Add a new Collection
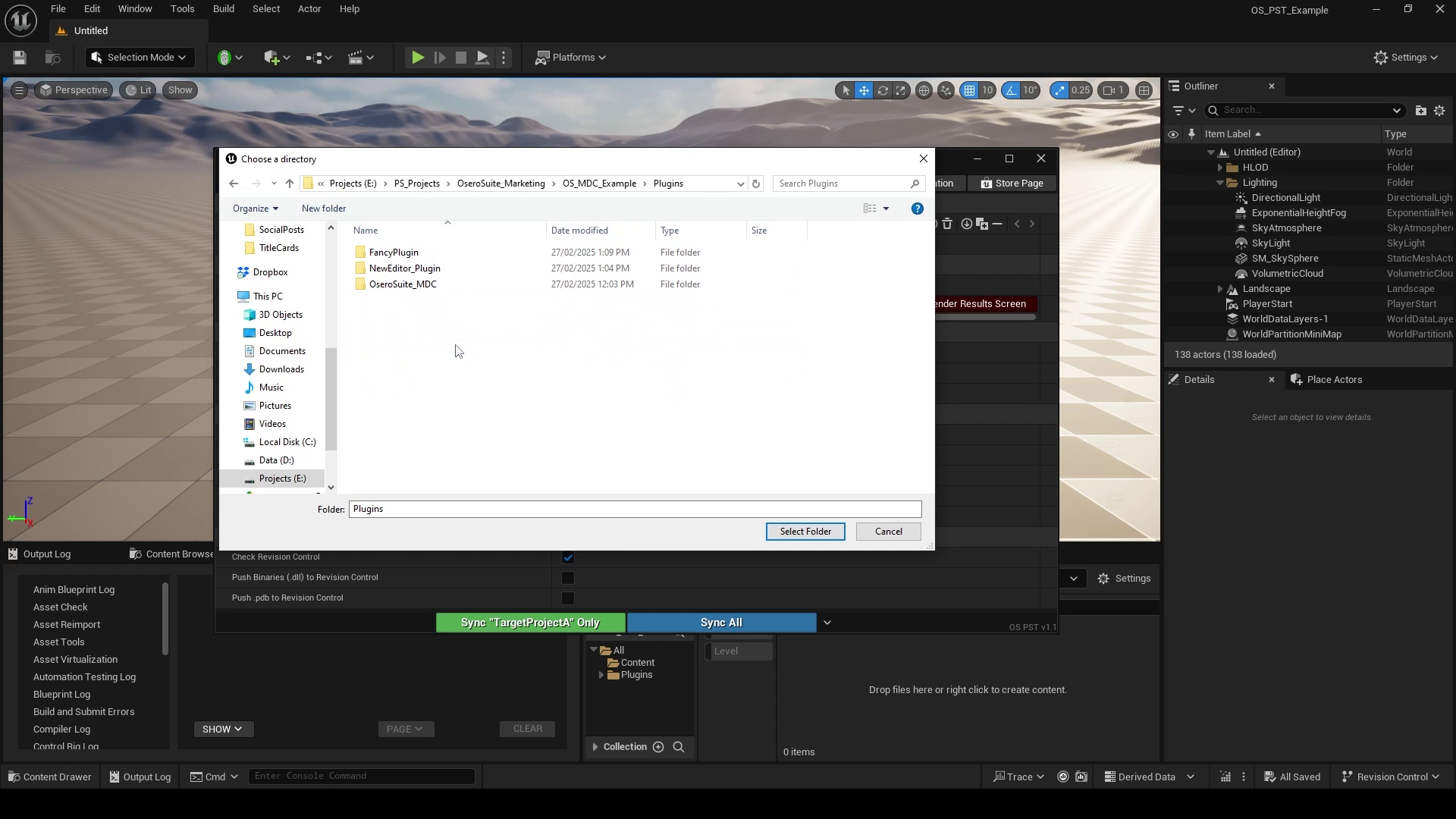1456x819 pixels. [x=658, y=747]
